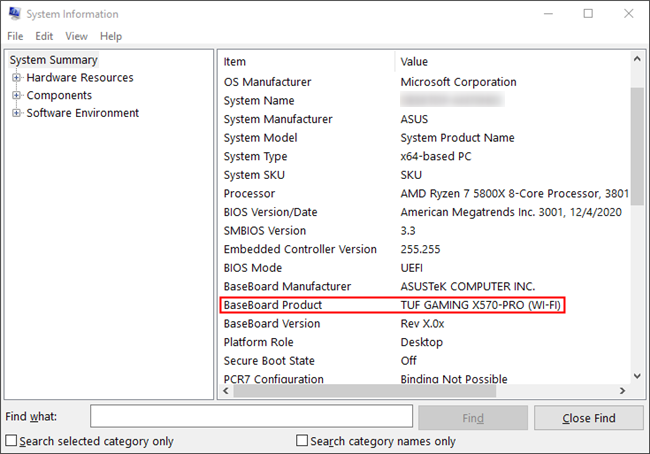650x454 pixels.
Task: Tick Search category names only checkbox
Action: point(302,441)
